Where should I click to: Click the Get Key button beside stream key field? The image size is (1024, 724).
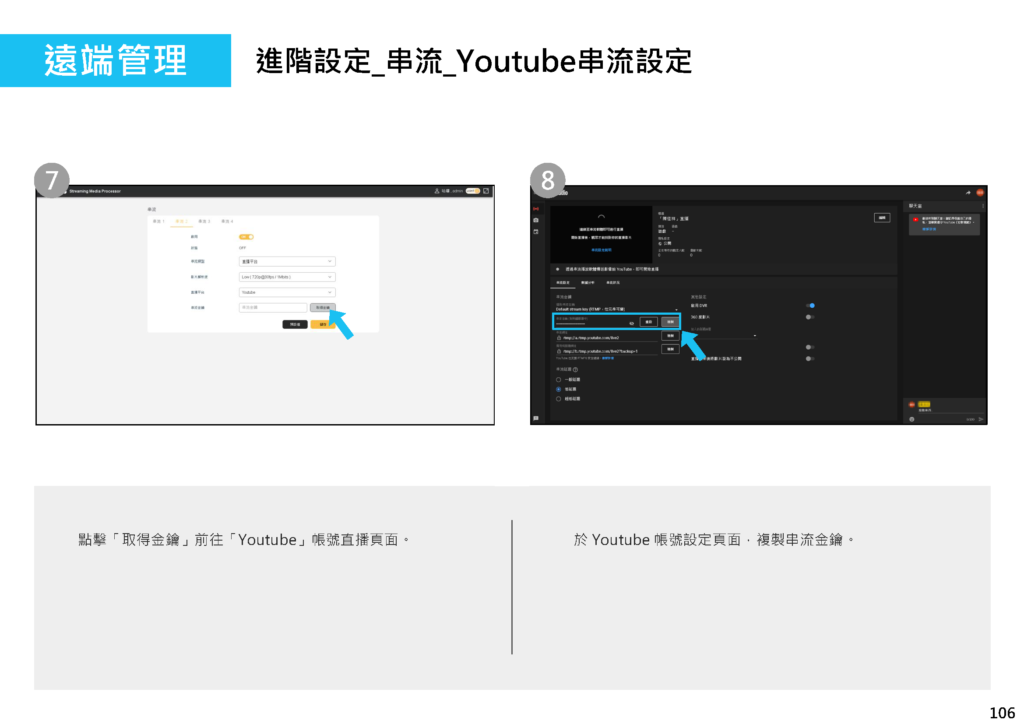coord(323,308)
